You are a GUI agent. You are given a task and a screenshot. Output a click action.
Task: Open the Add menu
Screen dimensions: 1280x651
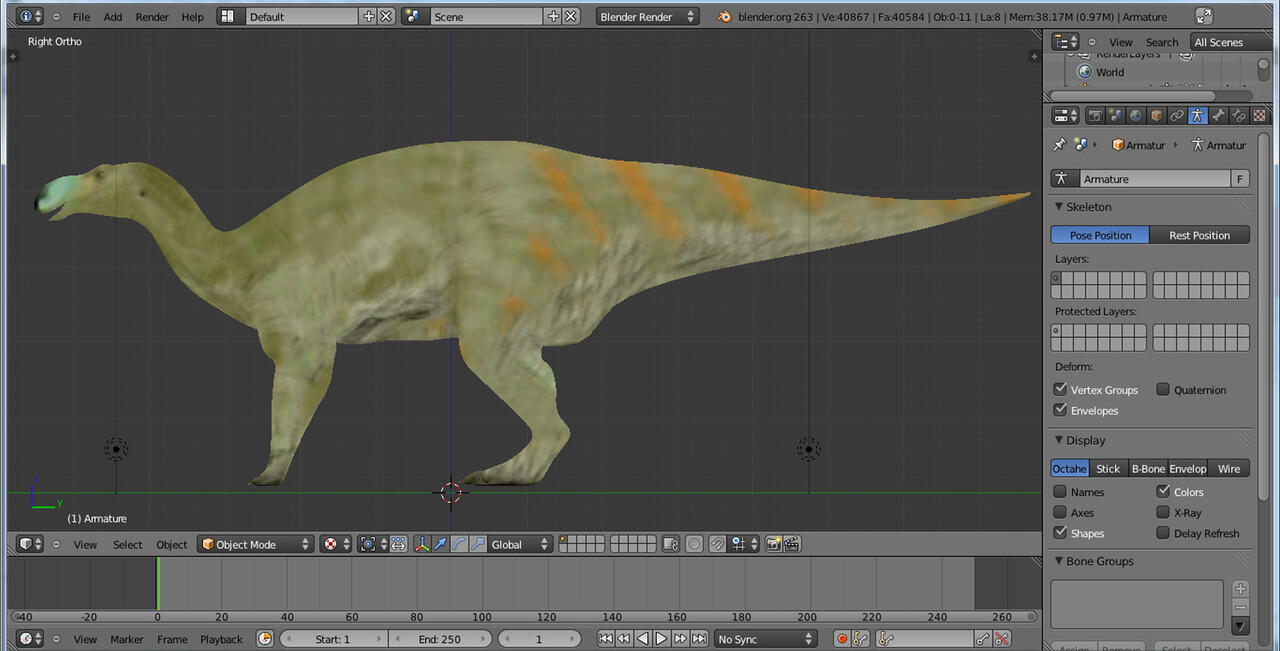pos(113,17)
